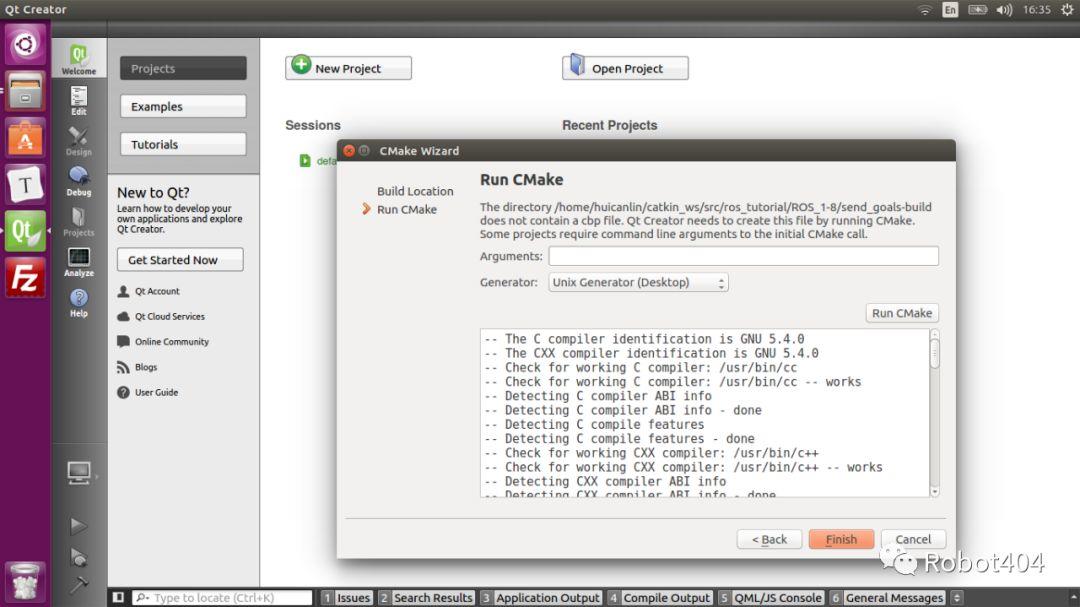Screen dimensions: 1080x607
Task: Click the CMake output vertical scrollbar
Action: pos(935,412)
